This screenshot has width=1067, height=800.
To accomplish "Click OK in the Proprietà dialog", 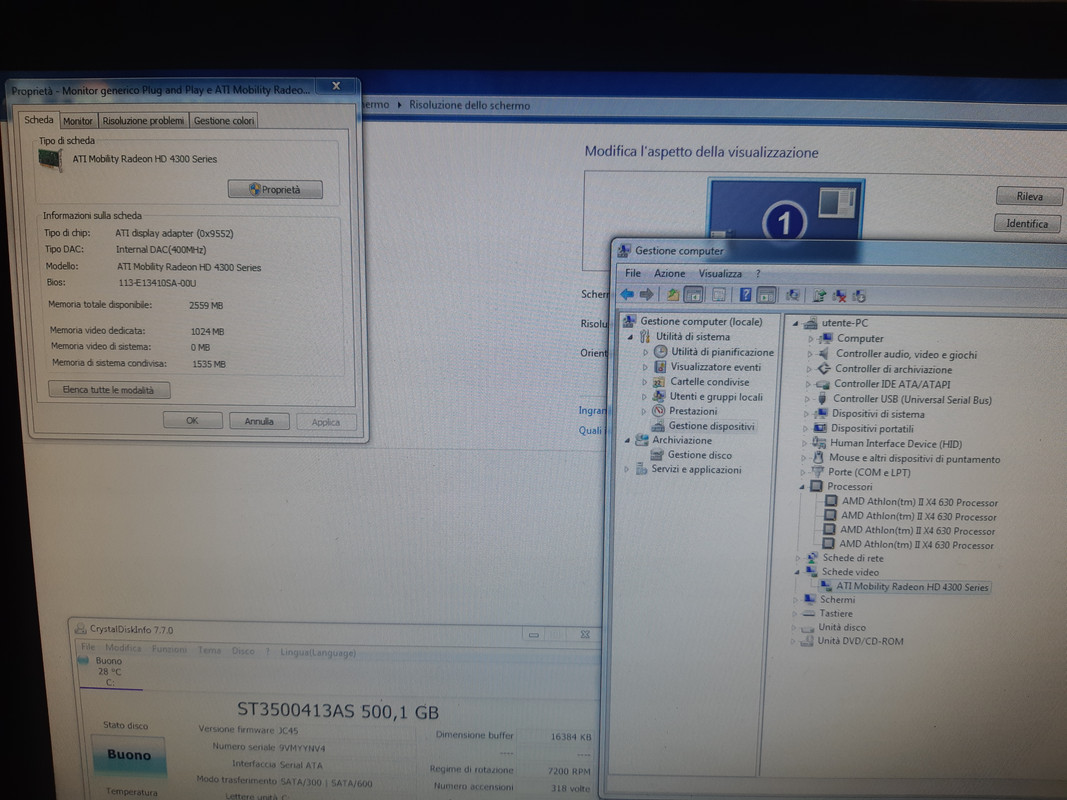I will coord(193,420).
